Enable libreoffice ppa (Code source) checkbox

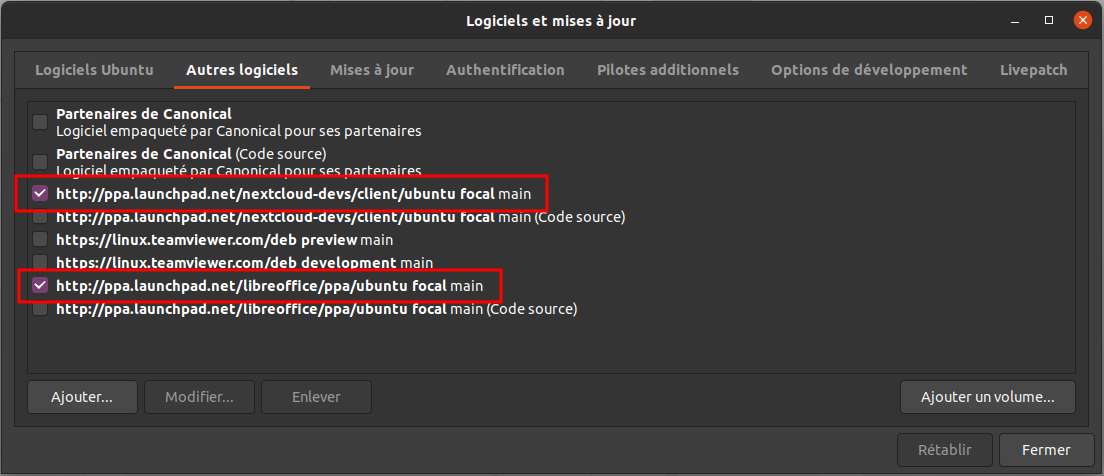[40, 309]
